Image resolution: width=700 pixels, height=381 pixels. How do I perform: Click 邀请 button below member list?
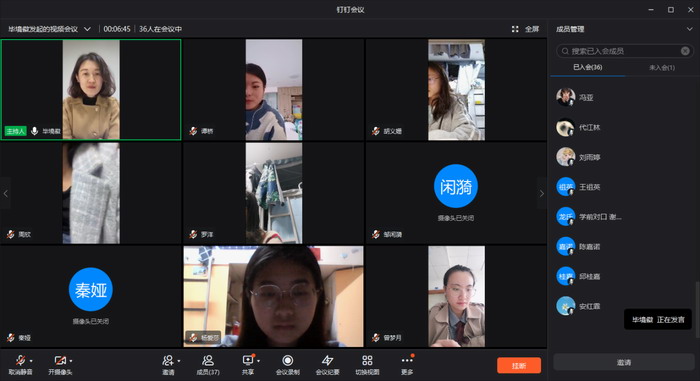[624, 362]
